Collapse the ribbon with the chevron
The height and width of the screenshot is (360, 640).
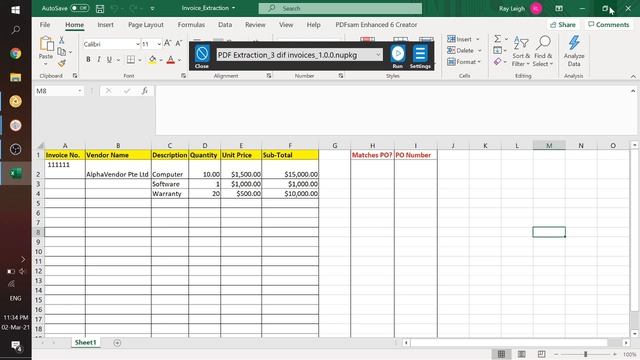[633, 76]
